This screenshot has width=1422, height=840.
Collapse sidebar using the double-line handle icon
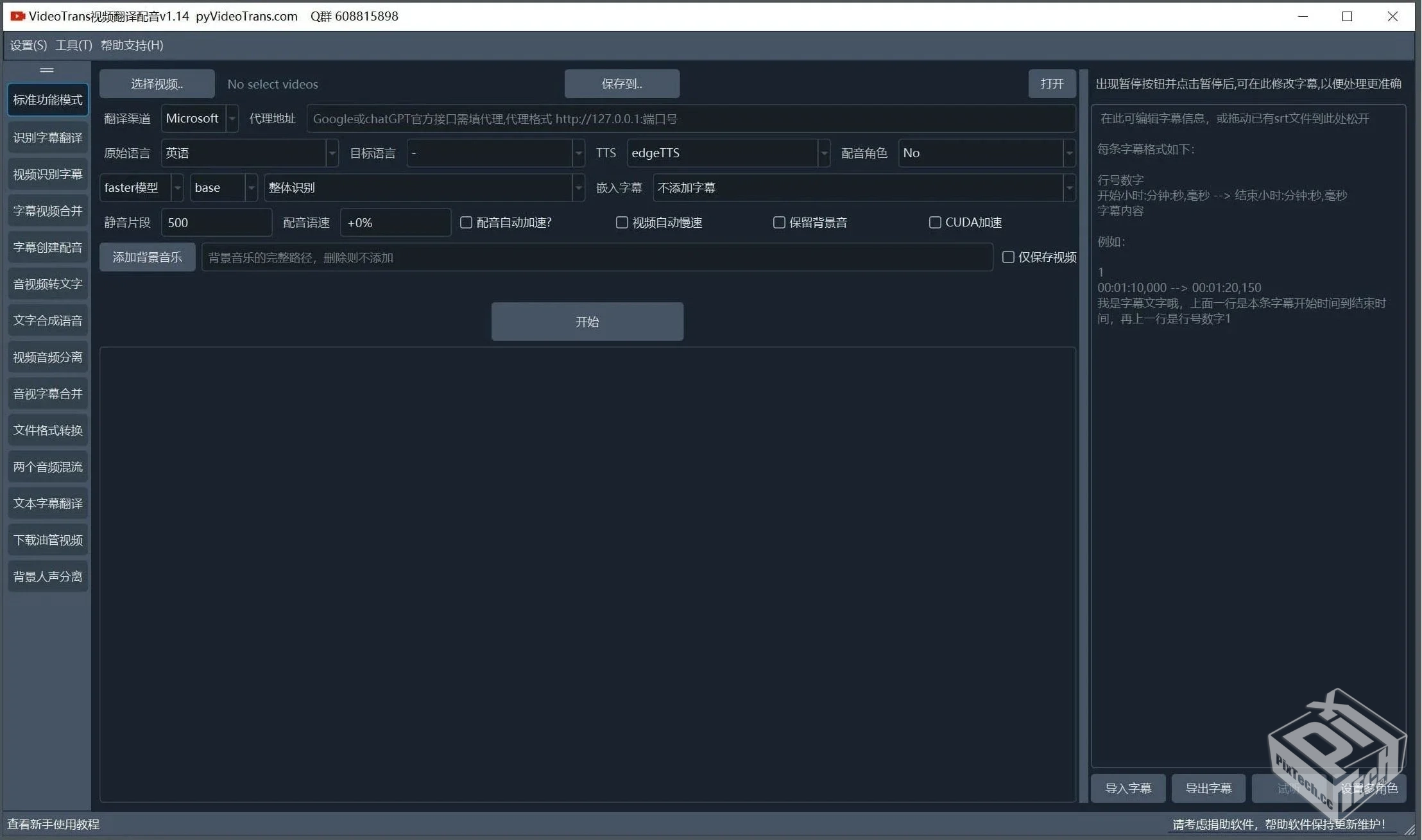pyautogui.click(x=47, y=70)
